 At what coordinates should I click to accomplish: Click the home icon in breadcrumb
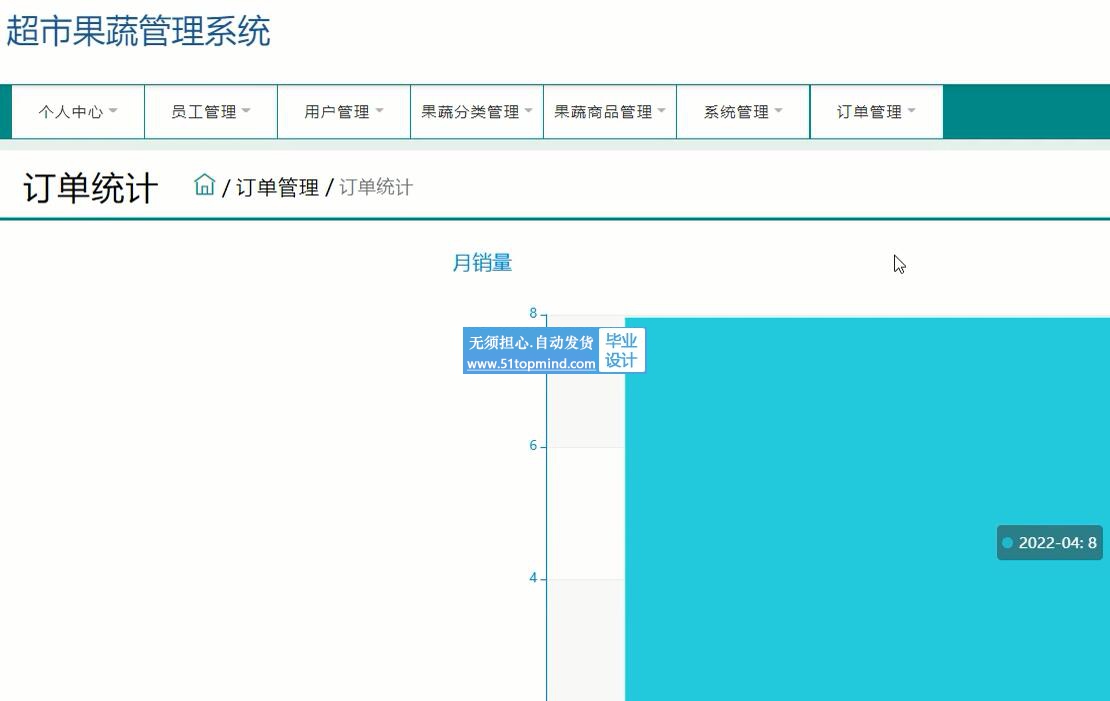(205, 185)
